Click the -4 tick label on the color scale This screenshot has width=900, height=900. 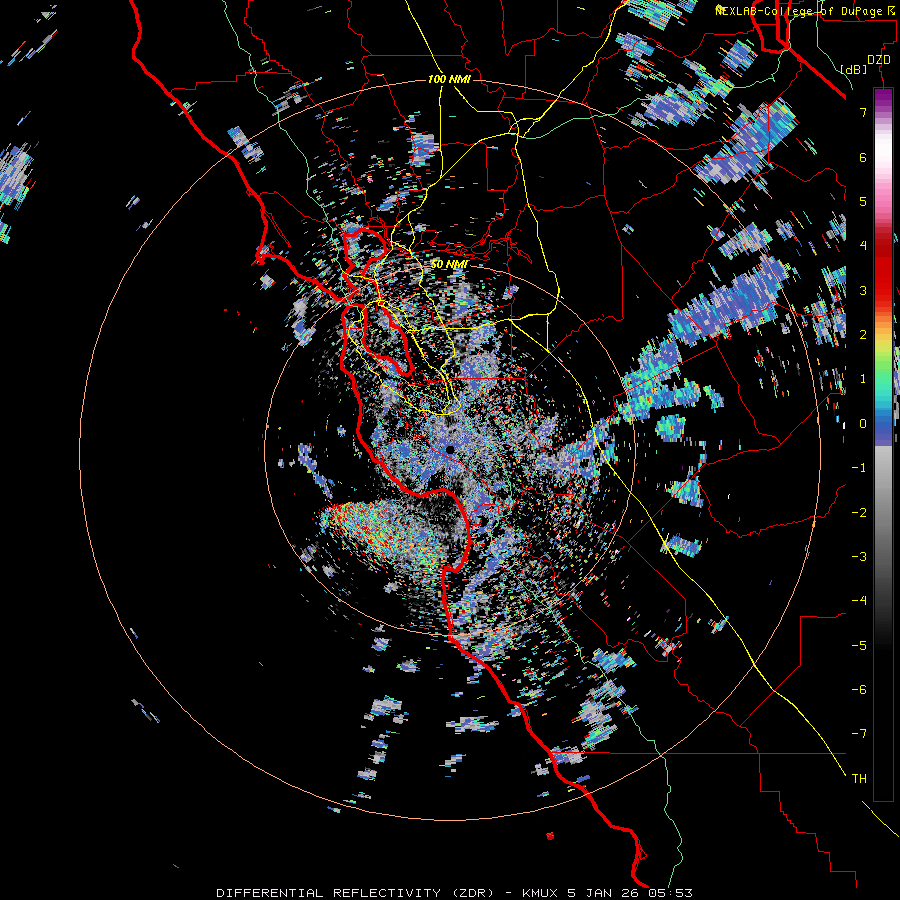coord(859,601)
